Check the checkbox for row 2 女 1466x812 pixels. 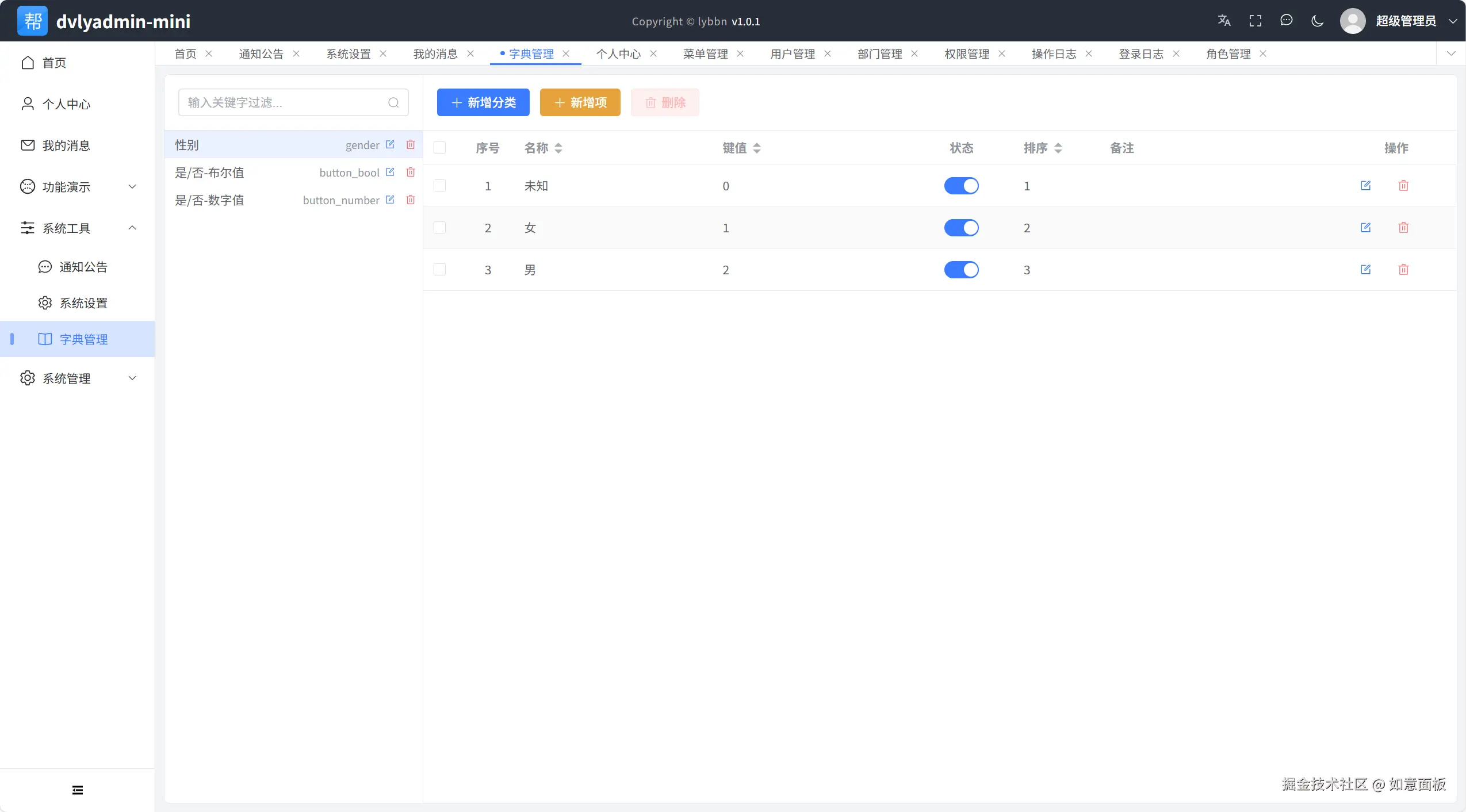(440, 227)
